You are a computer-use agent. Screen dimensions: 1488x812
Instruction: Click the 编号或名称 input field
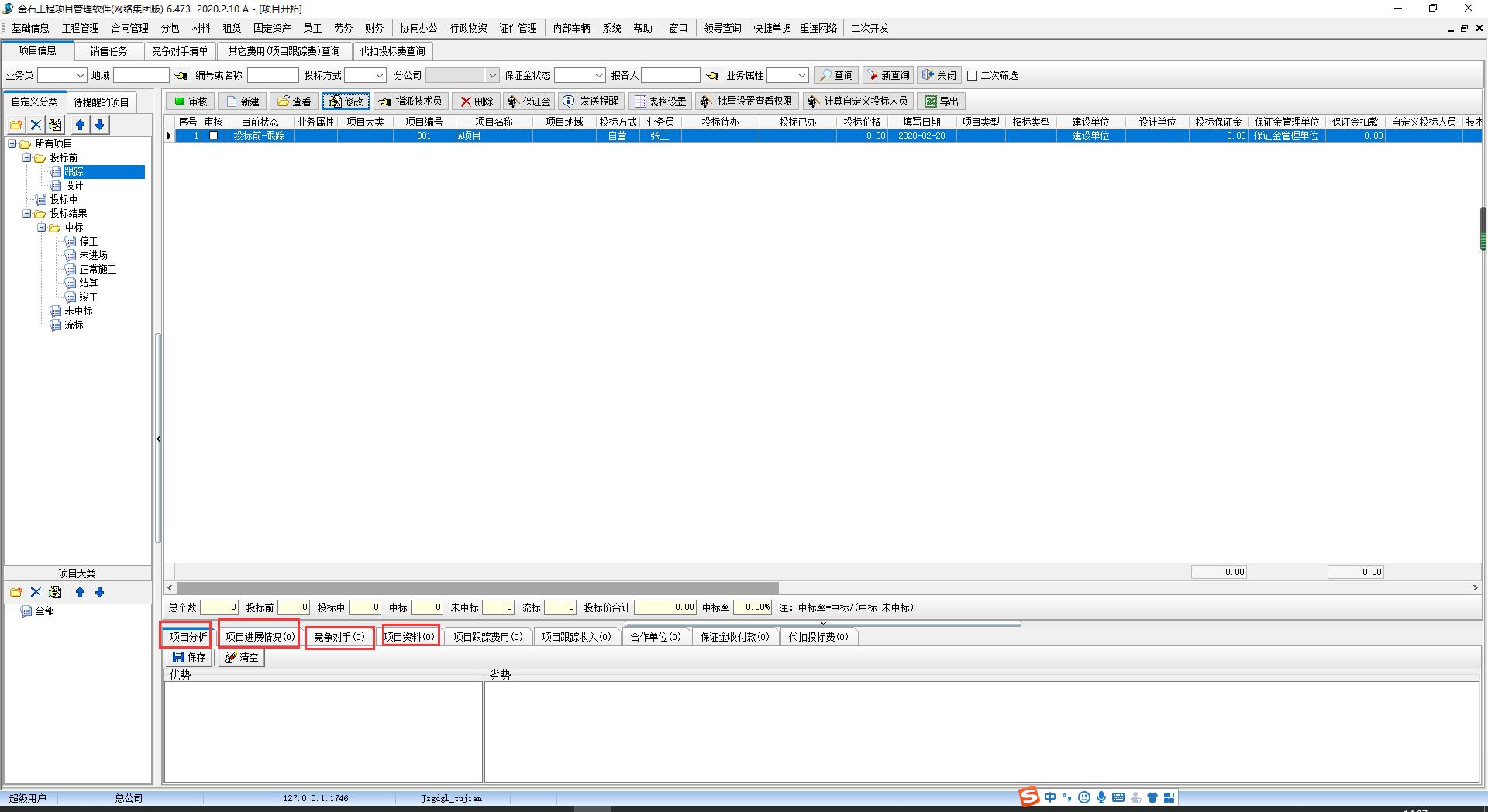pyautogui.click(x=273, y=75)
